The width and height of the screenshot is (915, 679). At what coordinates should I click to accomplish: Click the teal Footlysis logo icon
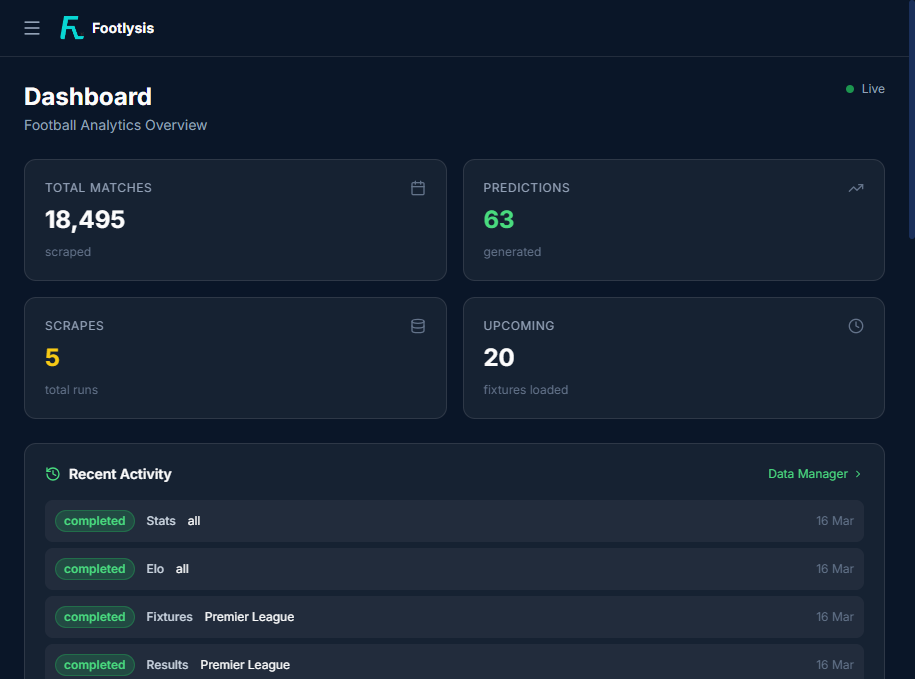click(69, 27)
